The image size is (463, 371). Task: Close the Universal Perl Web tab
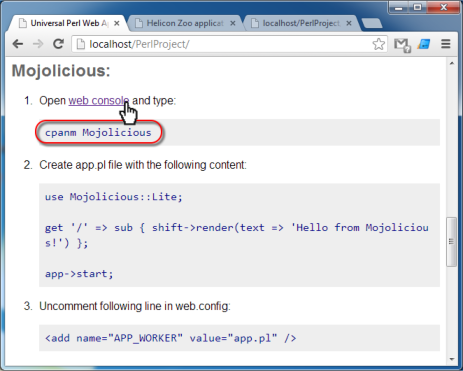tap(116, 23)
